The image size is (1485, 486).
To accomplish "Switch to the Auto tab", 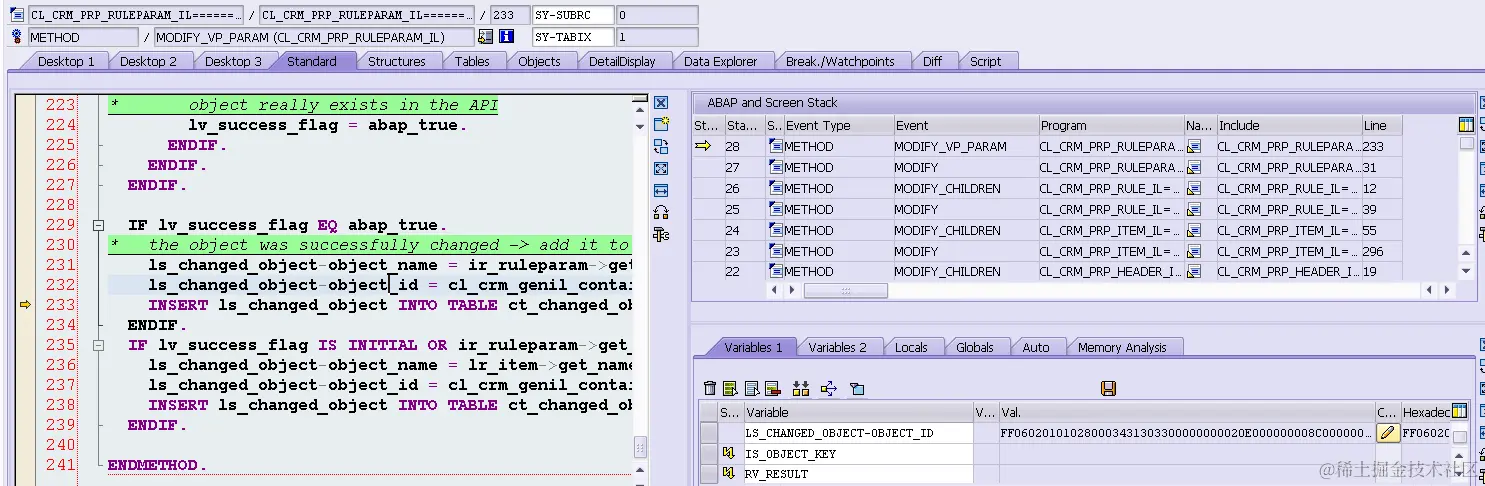I will pyautogui.click(x=1036, y=347).
